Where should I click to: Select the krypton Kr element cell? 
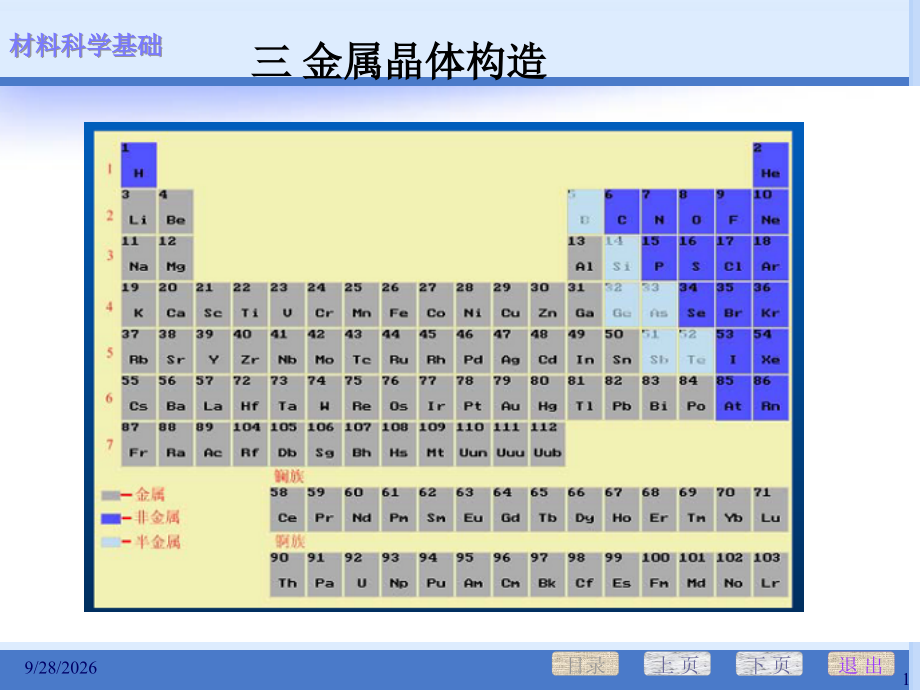(x=770, y=305)
